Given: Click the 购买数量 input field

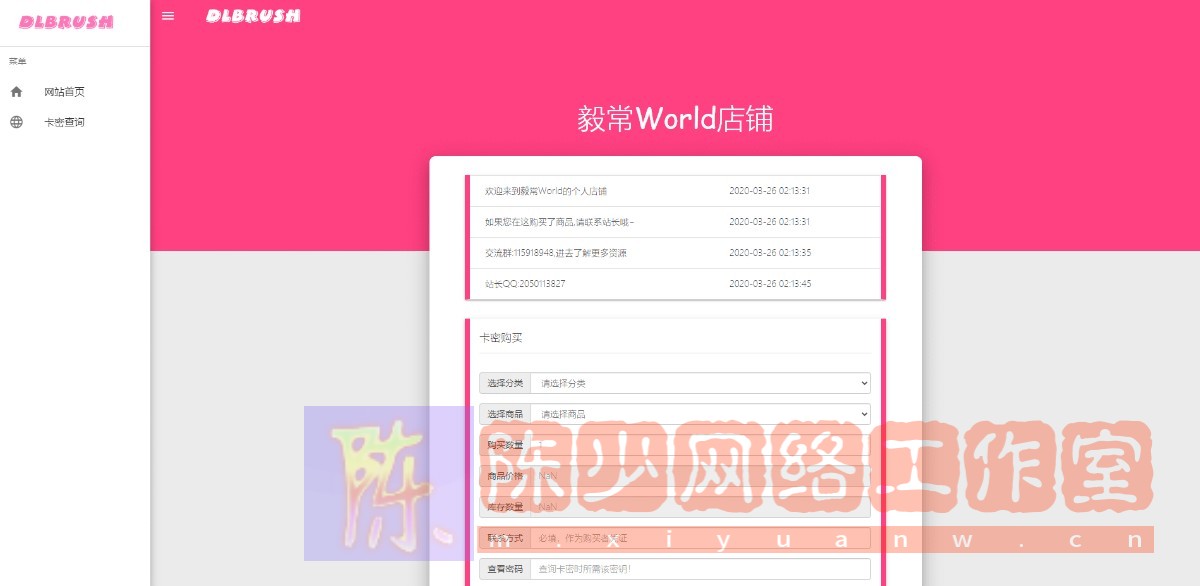Looking at the screenshot, I should click(x=700, y=445).
